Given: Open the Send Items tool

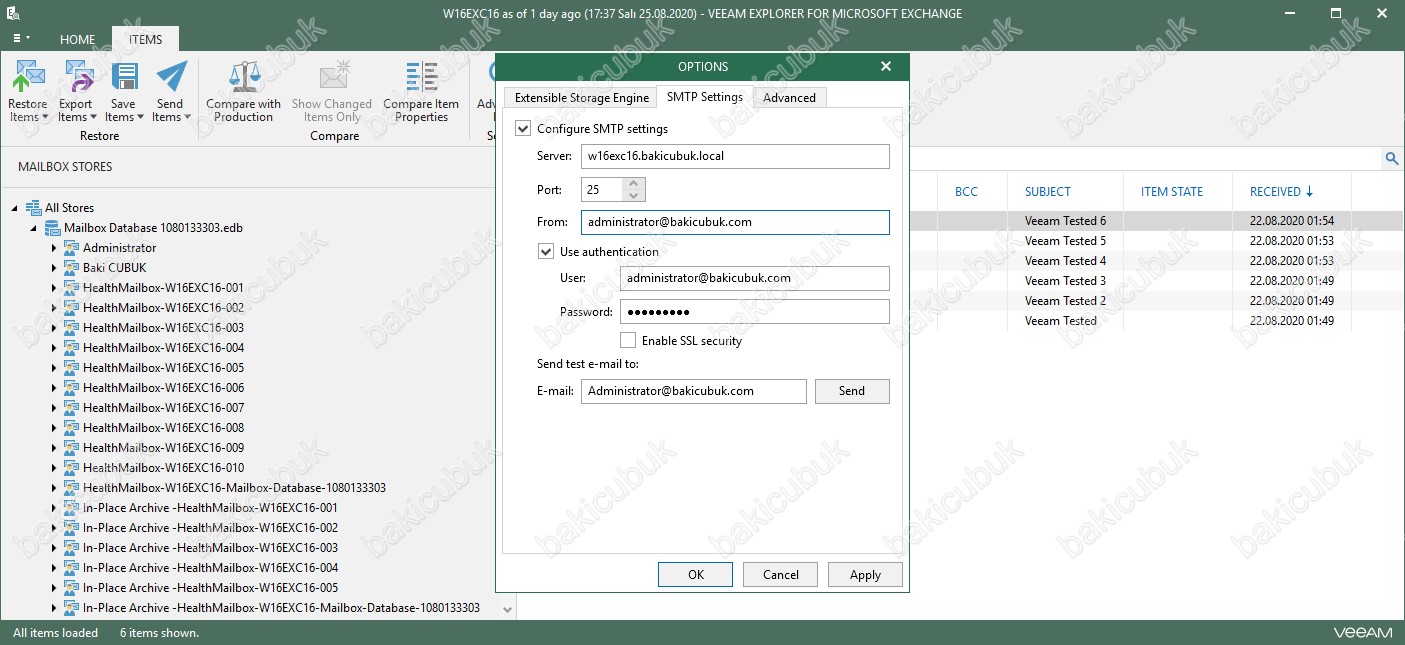Looking at the screenshot, I should click(x=170, y=91).
